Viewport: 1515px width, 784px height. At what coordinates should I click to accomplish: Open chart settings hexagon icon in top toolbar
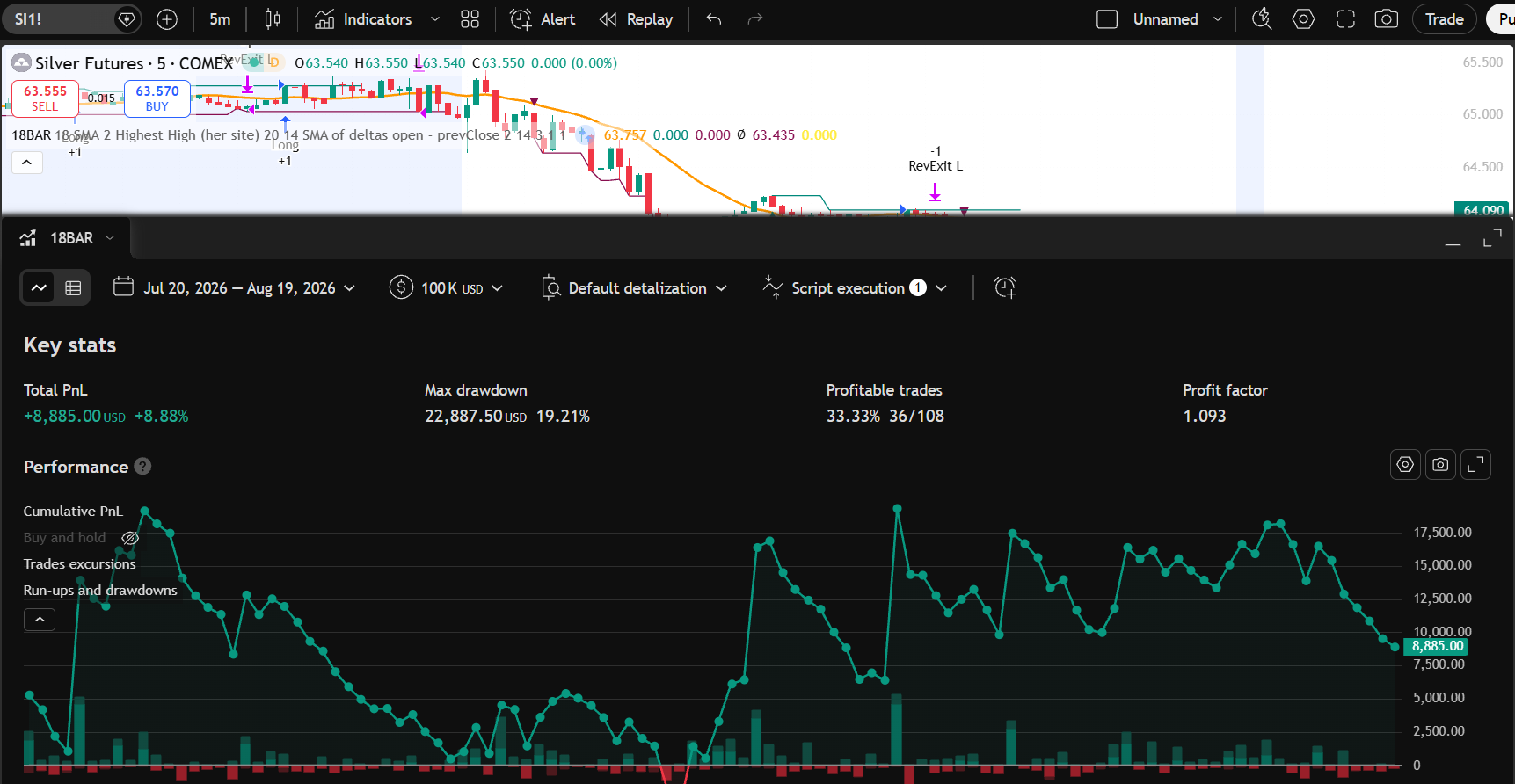coord(1303,18)
